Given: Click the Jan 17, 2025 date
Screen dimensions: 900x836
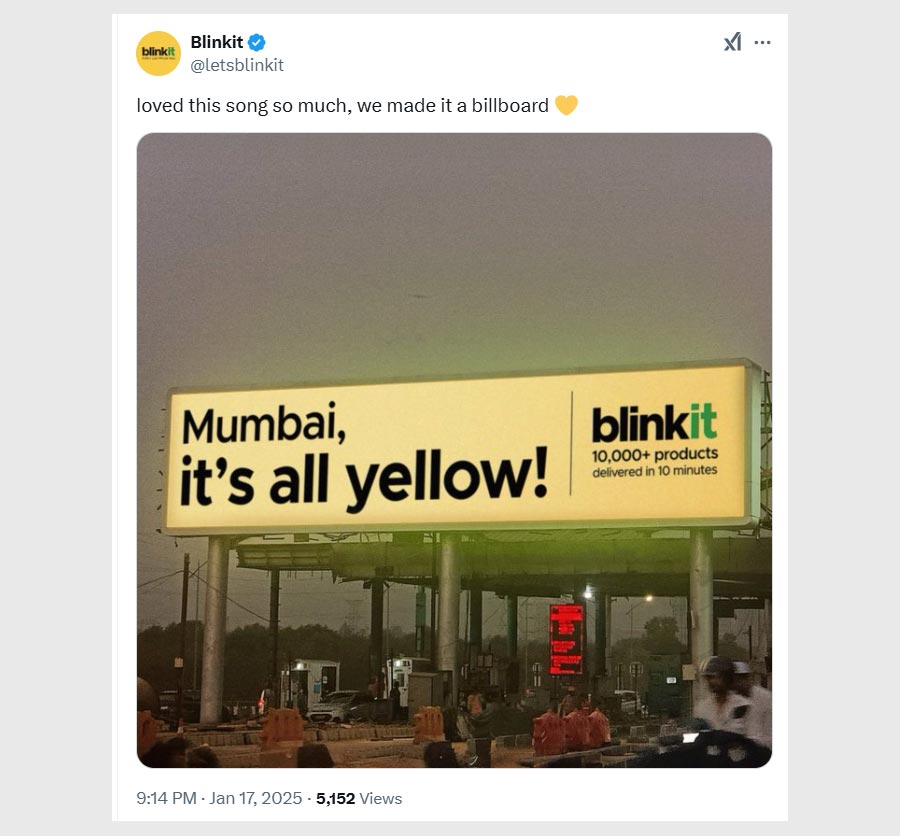Looking at the screenshot, I should click(255, 798).
